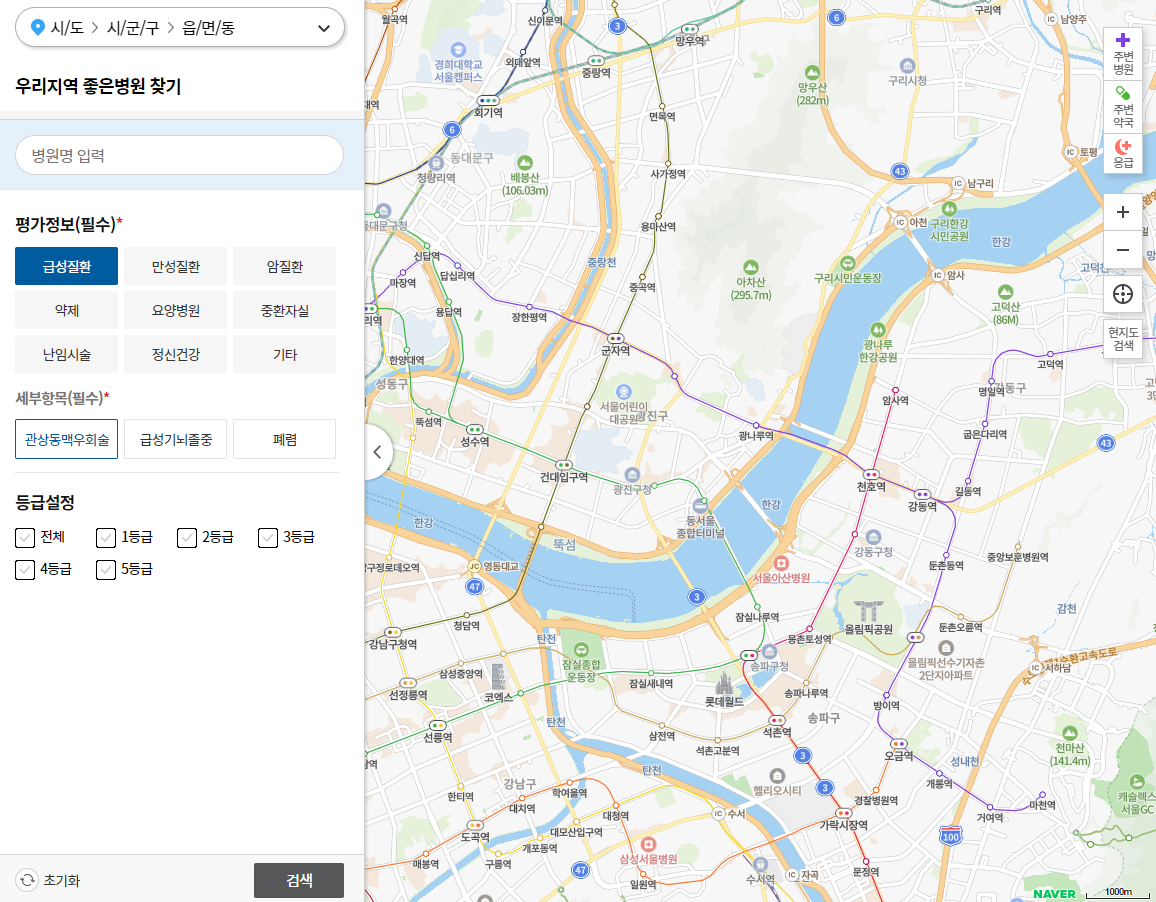This screenshot has width=1156, height=902.
Task: Click the location pin icon in region selector
Action: (38, 28)
